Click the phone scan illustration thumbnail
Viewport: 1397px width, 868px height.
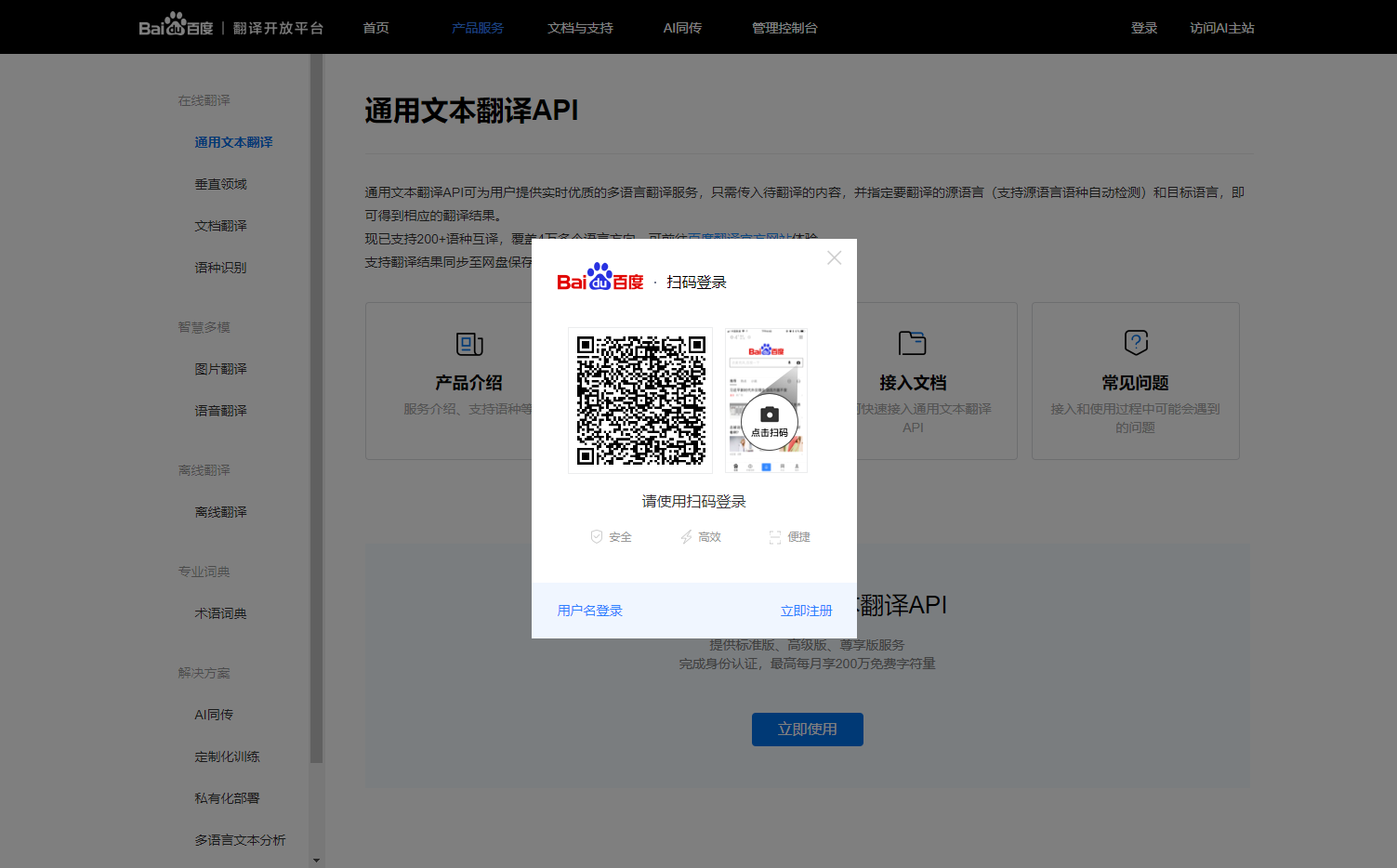pyautogui.click(x=766, y=401)
